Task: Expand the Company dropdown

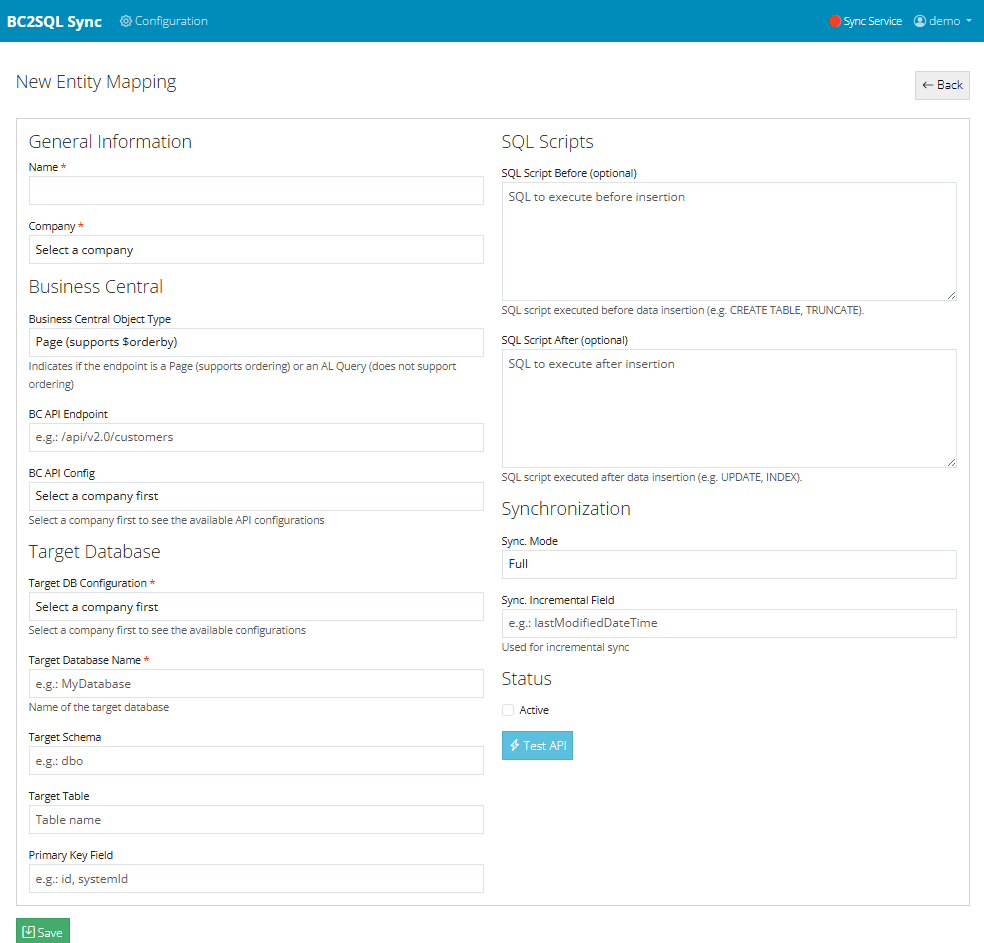Action: (256, 250)
